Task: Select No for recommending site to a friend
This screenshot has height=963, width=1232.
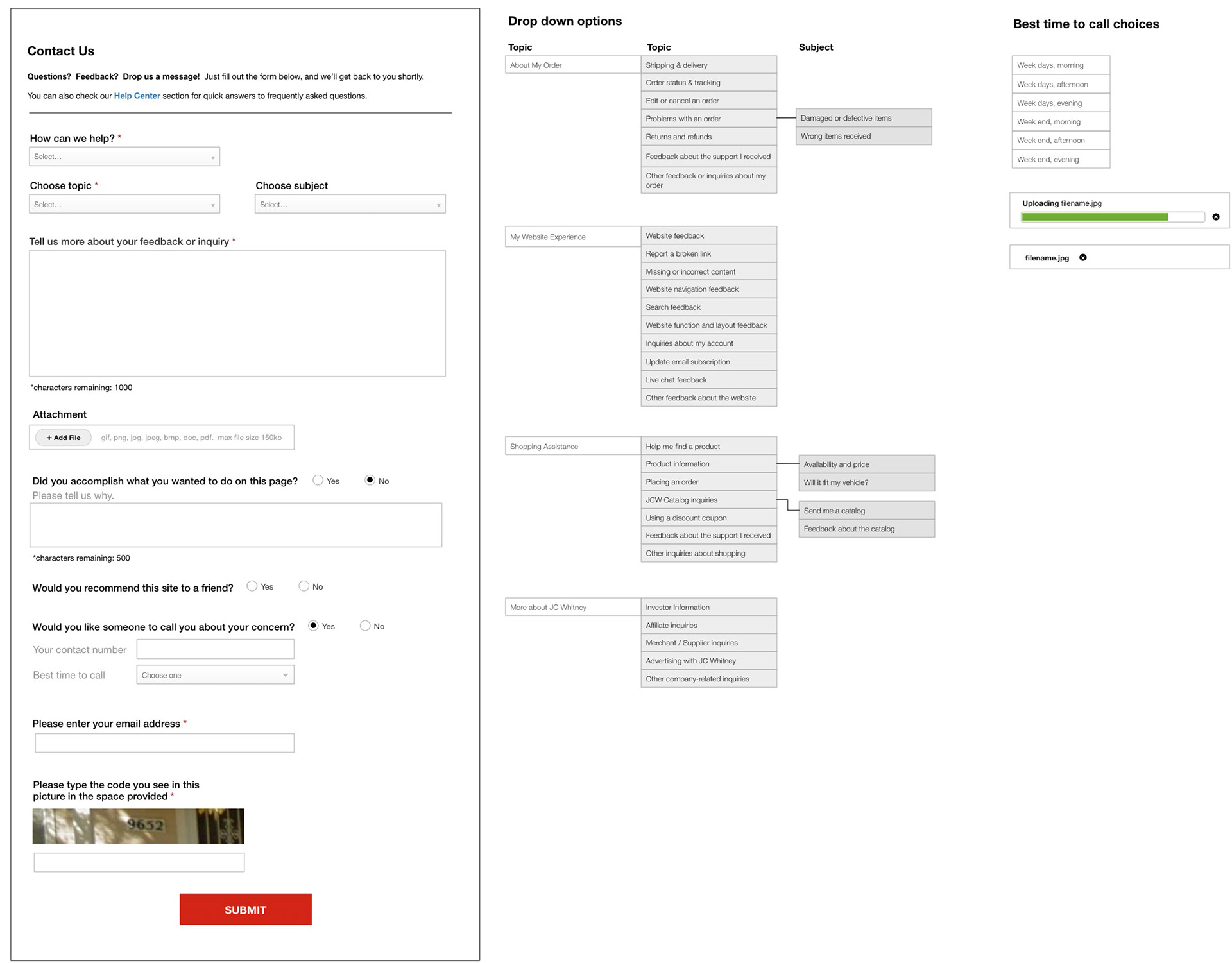Action: pos(304,586)
